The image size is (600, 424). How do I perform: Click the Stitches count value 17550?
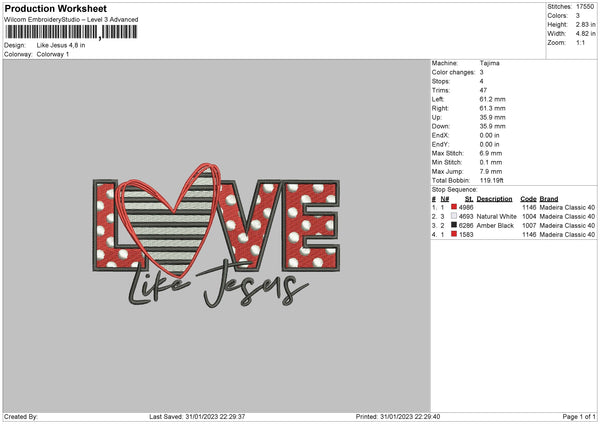[x=585, y=7]
